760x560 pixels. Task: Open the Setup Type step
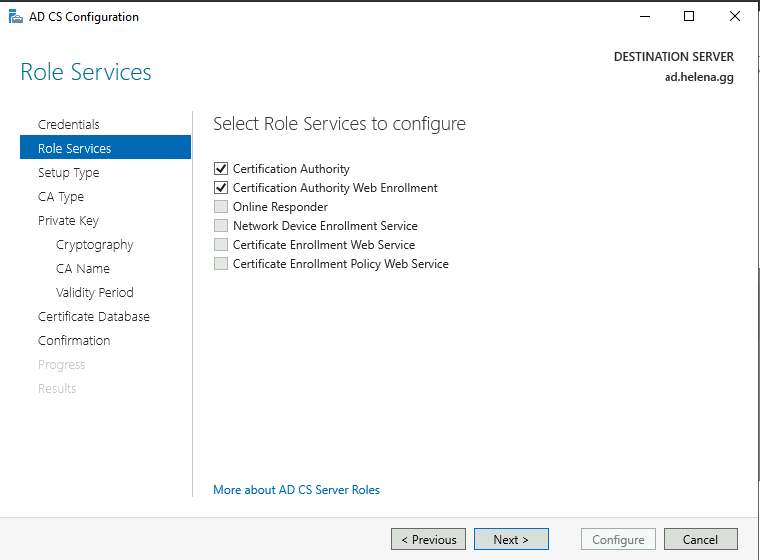point(69,173)
